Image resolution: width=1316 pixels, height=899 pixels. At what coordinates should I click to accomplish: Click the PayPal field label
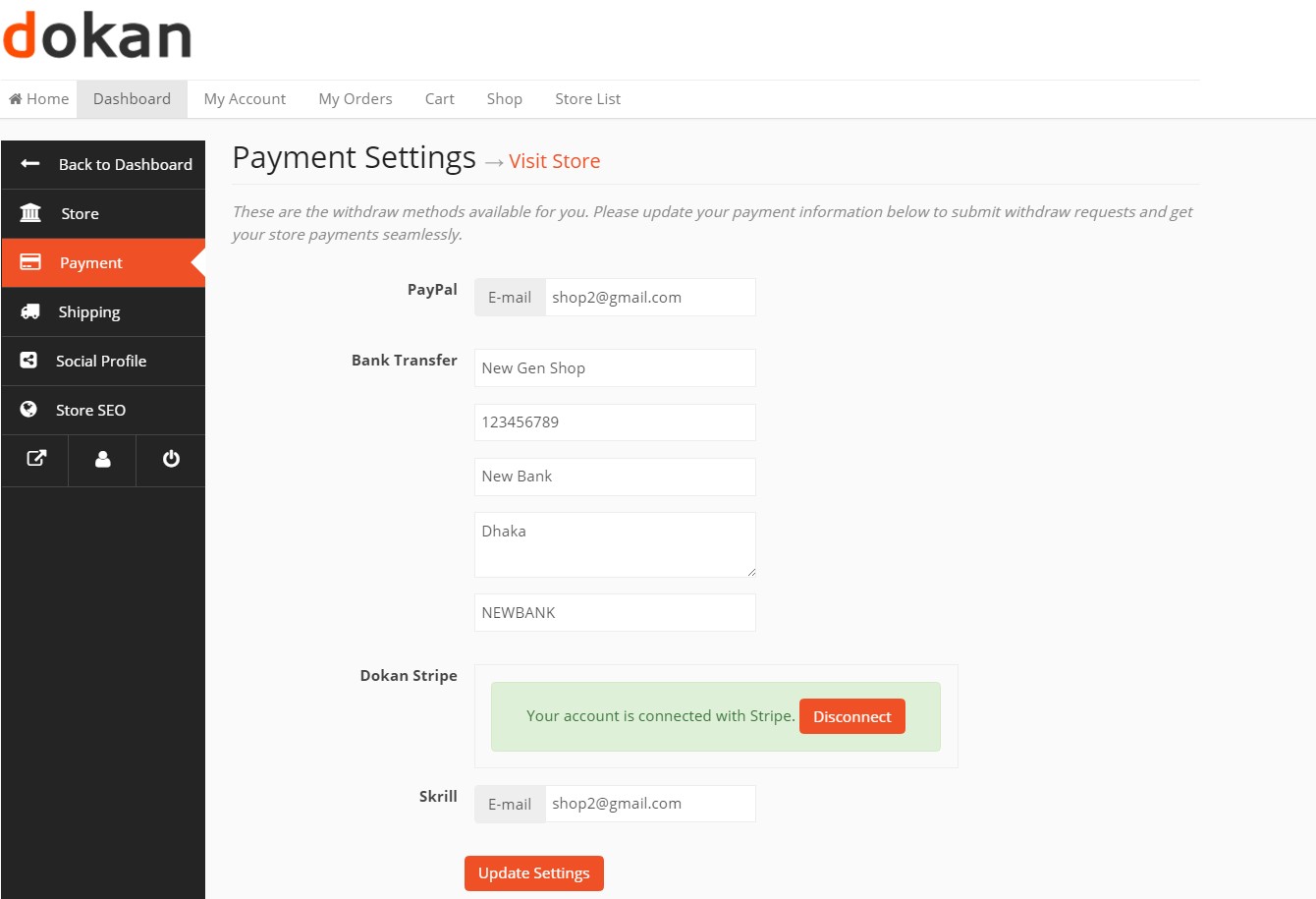point(432,290)
